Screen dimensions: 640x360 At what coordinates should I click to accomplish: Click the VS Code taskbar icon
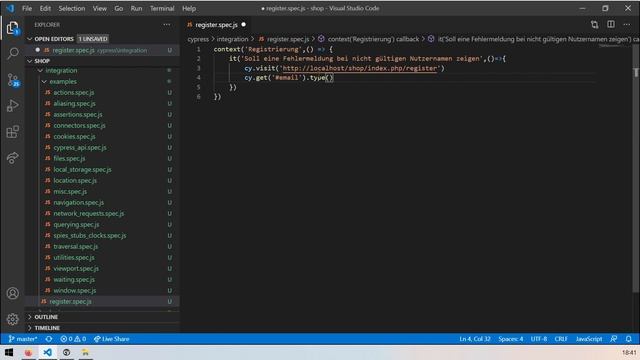pyautogui.click(x=47, y=352)
